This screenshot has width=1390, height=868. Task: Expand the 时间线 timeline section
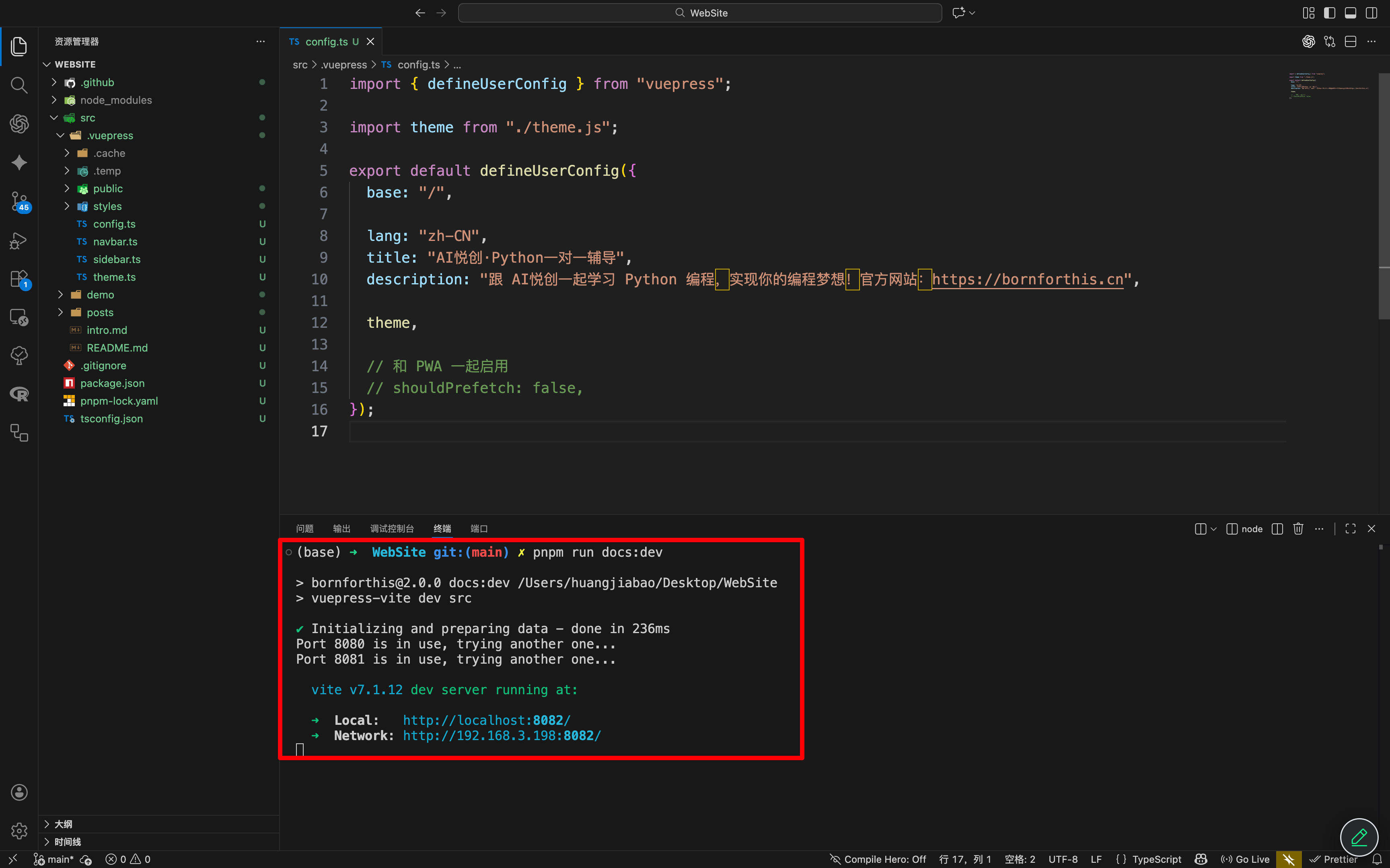click(x=67, y=841)
